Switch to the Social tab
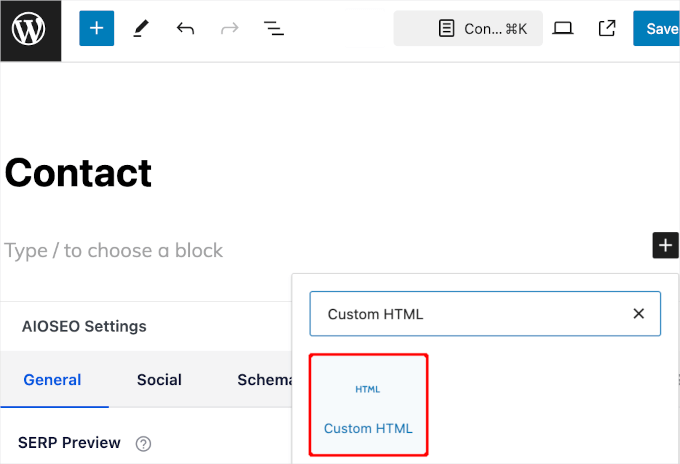The height and width of the screenshot is (464, 680). tap(159, 380)
